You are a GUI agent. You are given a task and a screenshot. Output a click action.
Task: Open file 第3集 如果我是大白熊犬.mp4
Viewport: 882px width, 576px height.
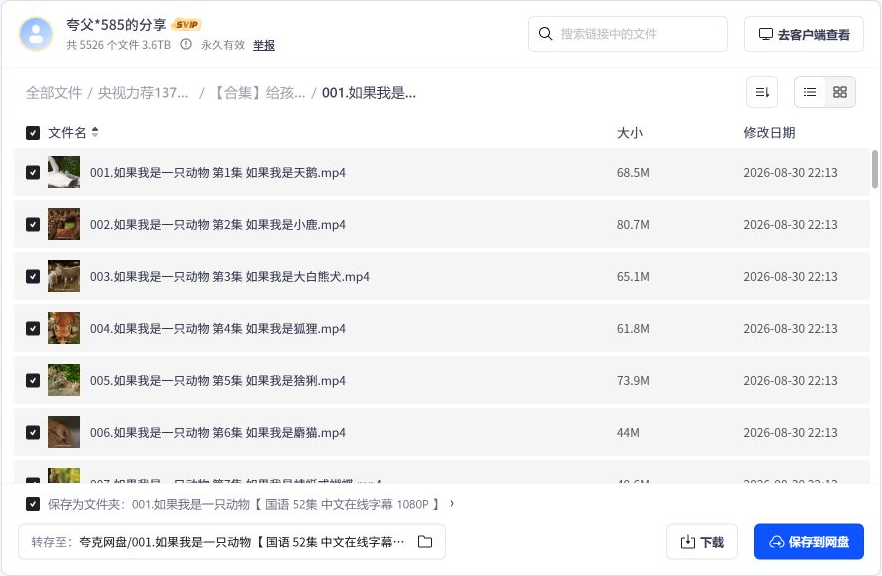(230, 277)
